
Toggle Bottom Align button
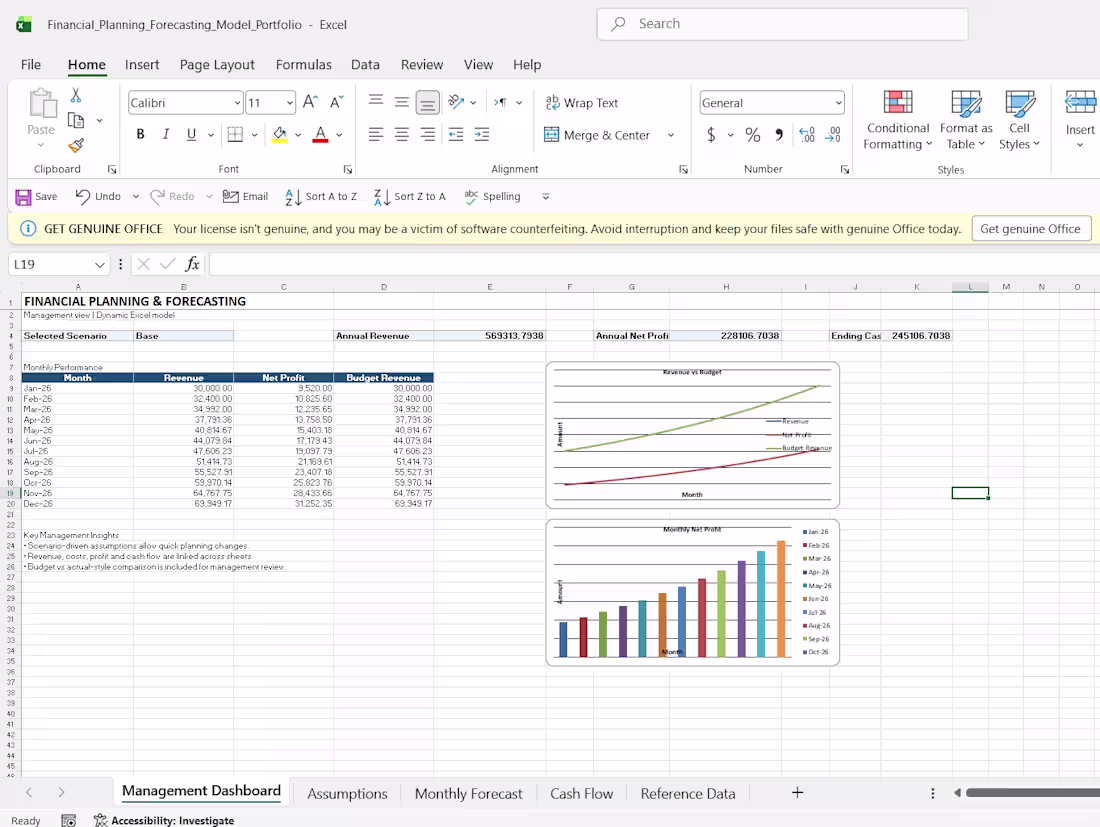coord(427,103)
